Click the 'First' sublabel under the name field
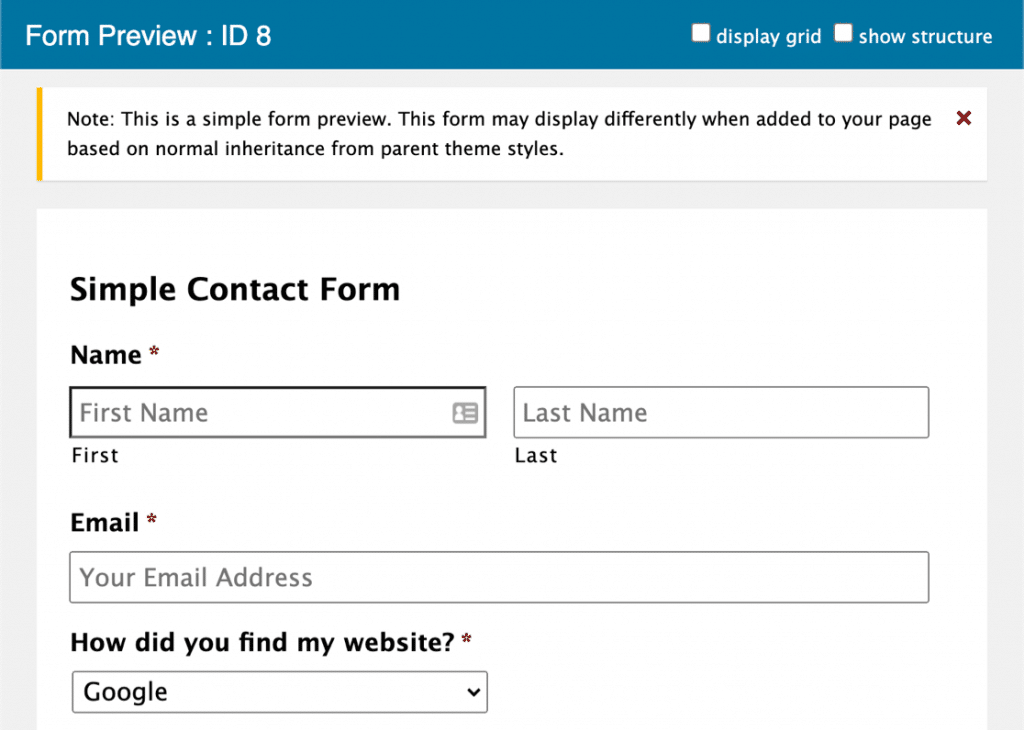 click(95, 455)
